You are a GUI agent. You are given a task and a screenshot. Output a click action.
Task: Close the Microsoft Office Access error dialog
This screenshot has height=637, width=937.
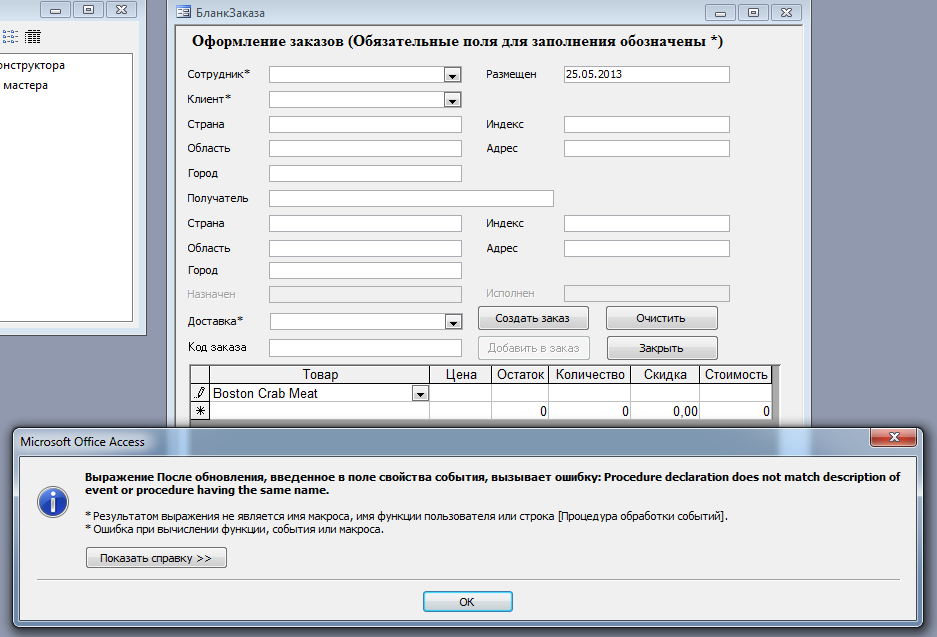coord(893,437)
